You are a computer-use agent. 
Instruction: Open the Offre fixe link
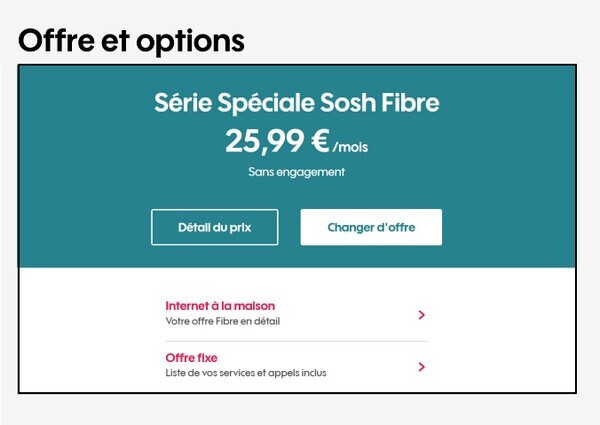pos(191,358)
